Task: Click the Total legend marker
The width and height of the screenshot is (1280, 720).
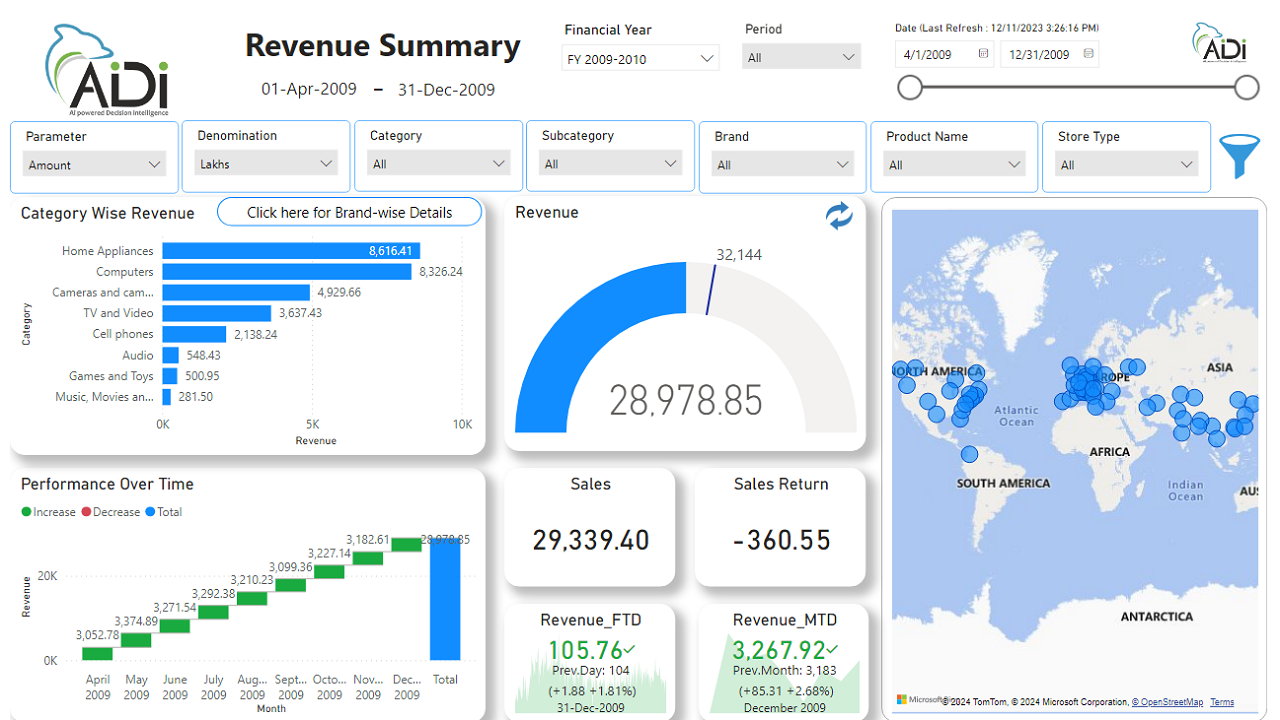Action: (151, 512)
